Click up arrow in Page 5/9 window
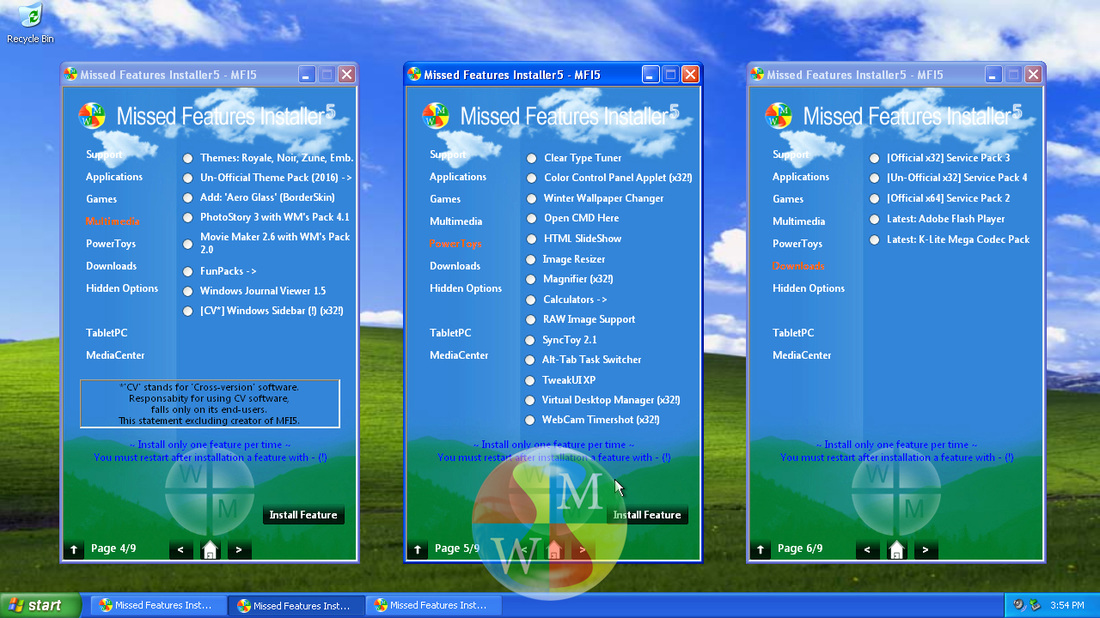This screenshot has width=1100, height=618. coord(417,549)
